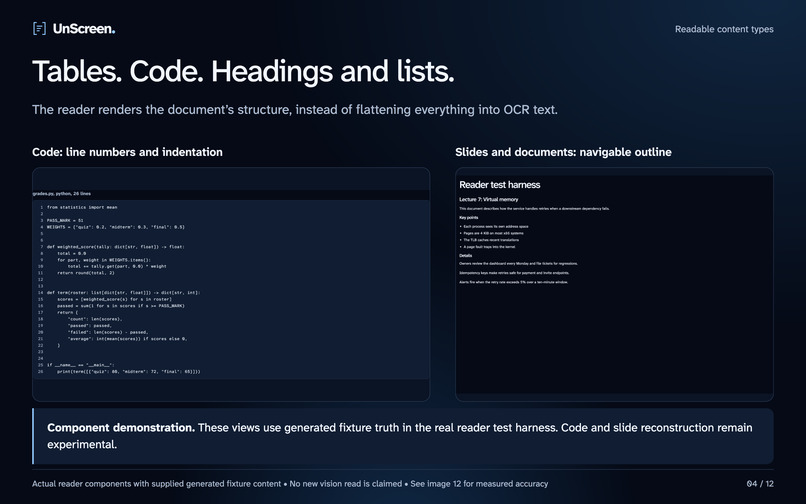Click code line 'from statistics import mean'
This screenshot has width=806, height=504.
(x=82, y=207)
